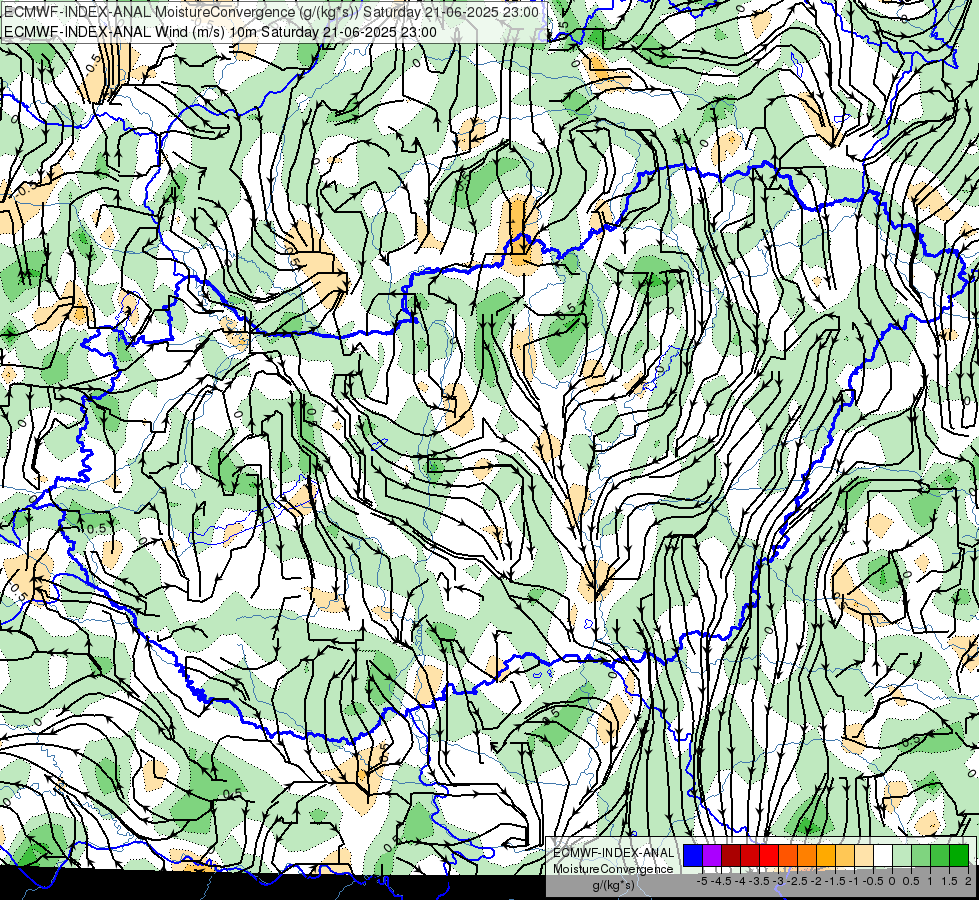Select the crimson legend swatch, -4 to -3.5
This screenshot has height=900, width=979.
click(750, 856)
